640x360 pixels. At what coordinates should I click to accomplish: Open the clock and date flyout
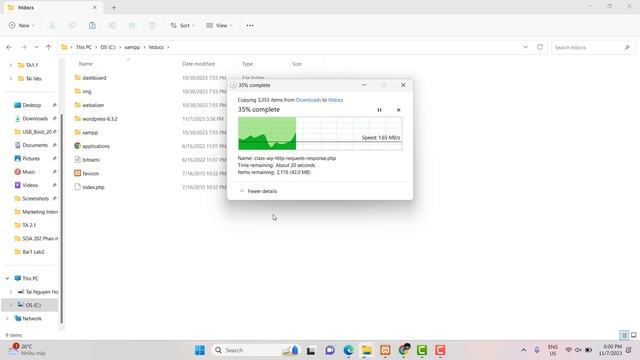coord(611,350)
